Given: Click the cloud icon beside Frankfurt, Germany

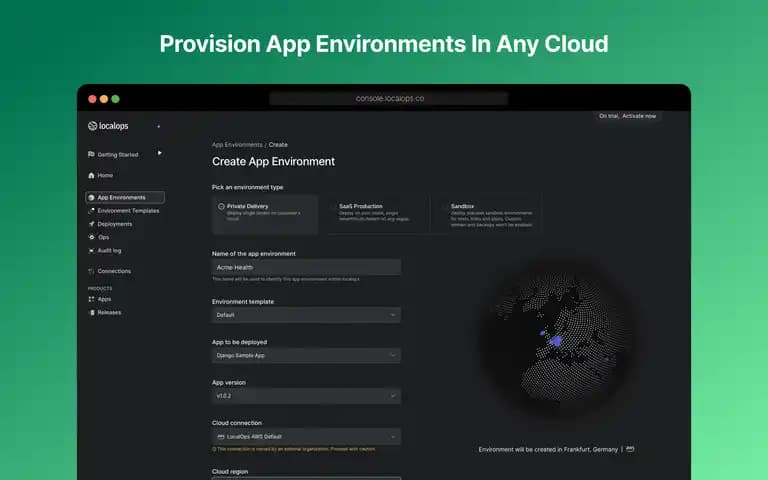Looking at the screenshot, I should pos(630,449).
